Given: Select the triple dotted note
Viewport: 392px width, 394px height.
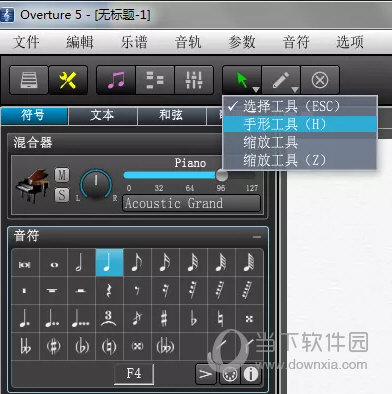Looking at the screenshot, I should coord(81,318).
